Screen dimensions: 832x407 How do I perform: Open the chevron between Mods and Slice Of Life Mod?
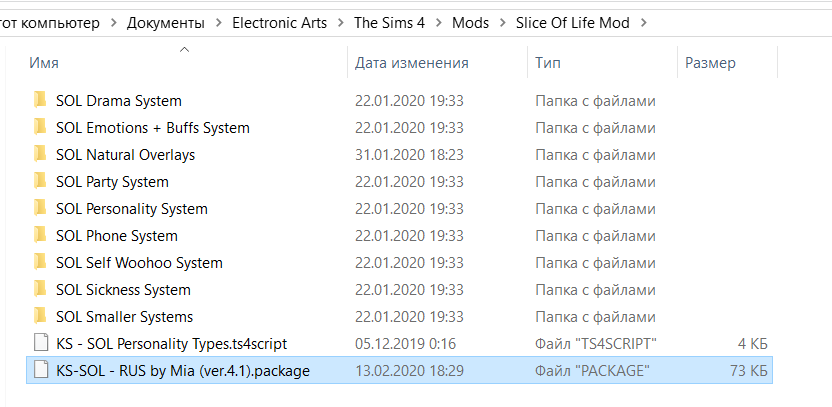point(502,23)
